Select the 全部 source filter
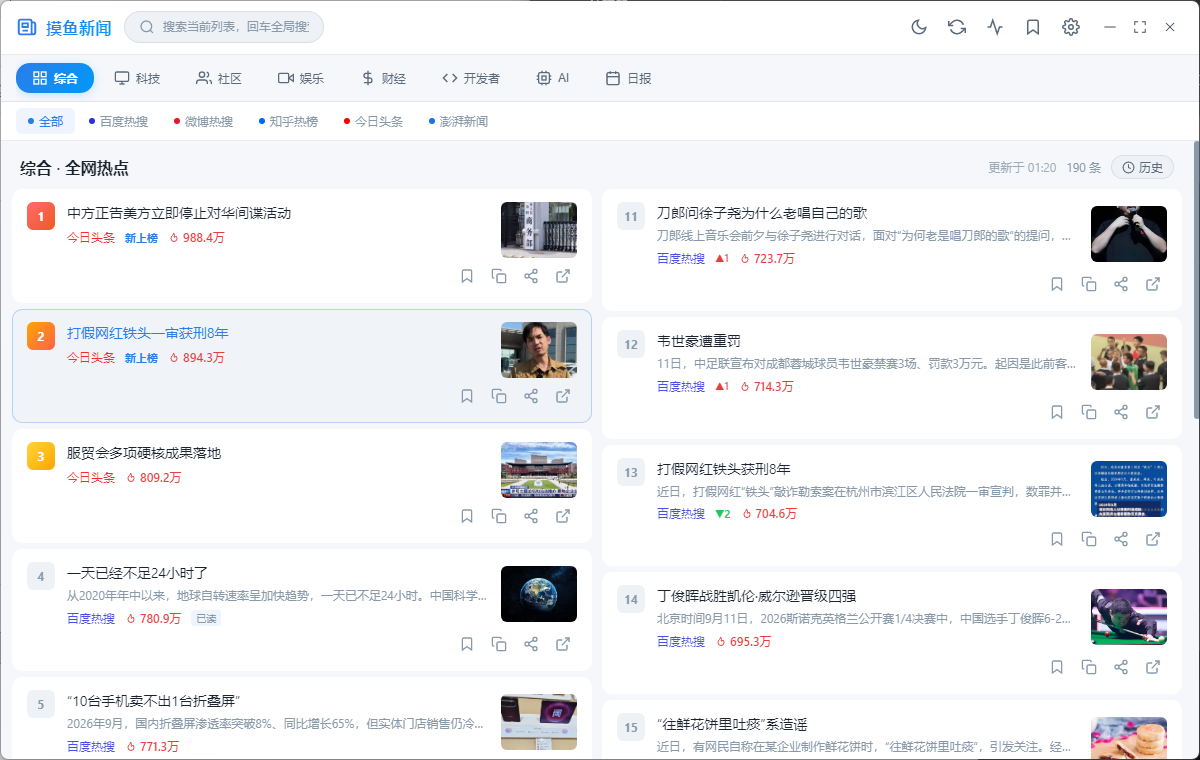This screenshot has width=1200, height=760. click(45, 121)
